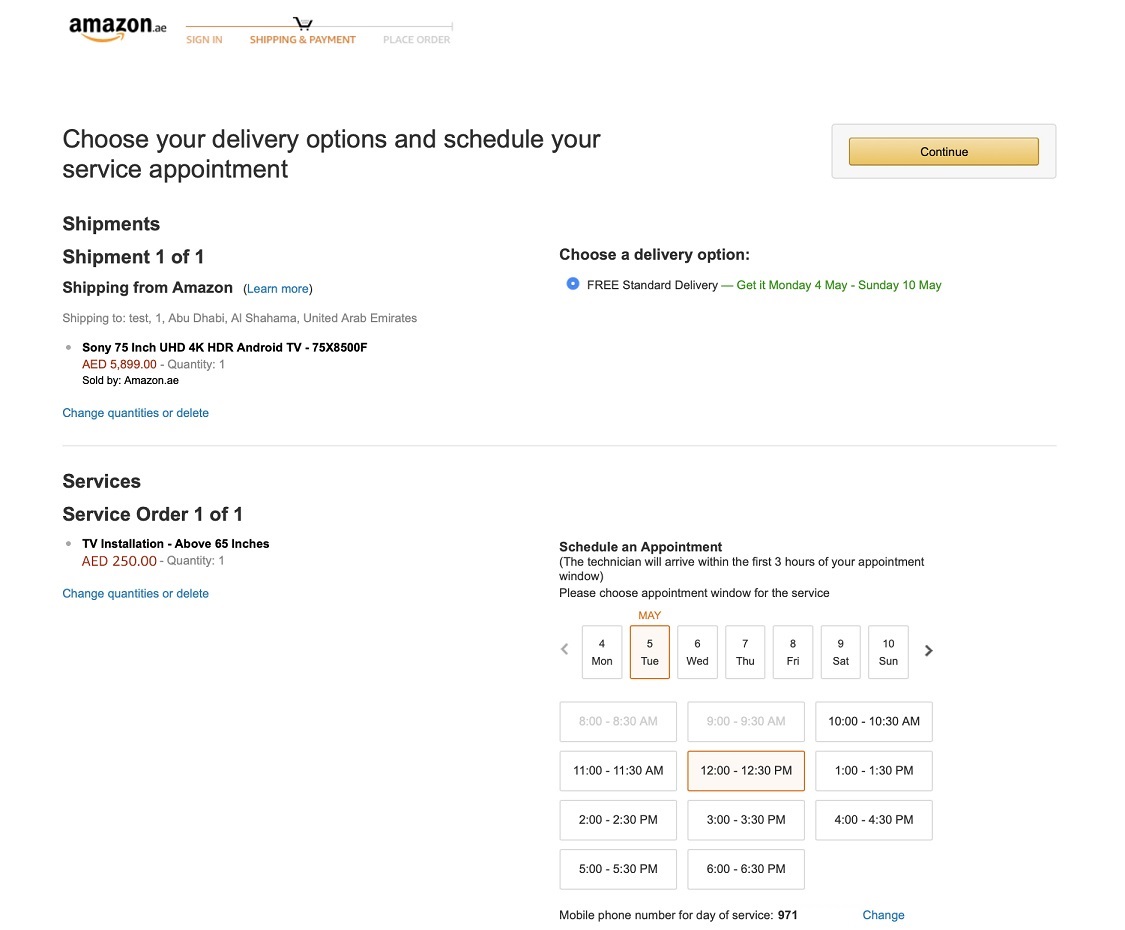The width and height of the screenshot is (1125, 930).
Task: Pick the 1:00 - 1:30 PM slot
Action: 874,771
